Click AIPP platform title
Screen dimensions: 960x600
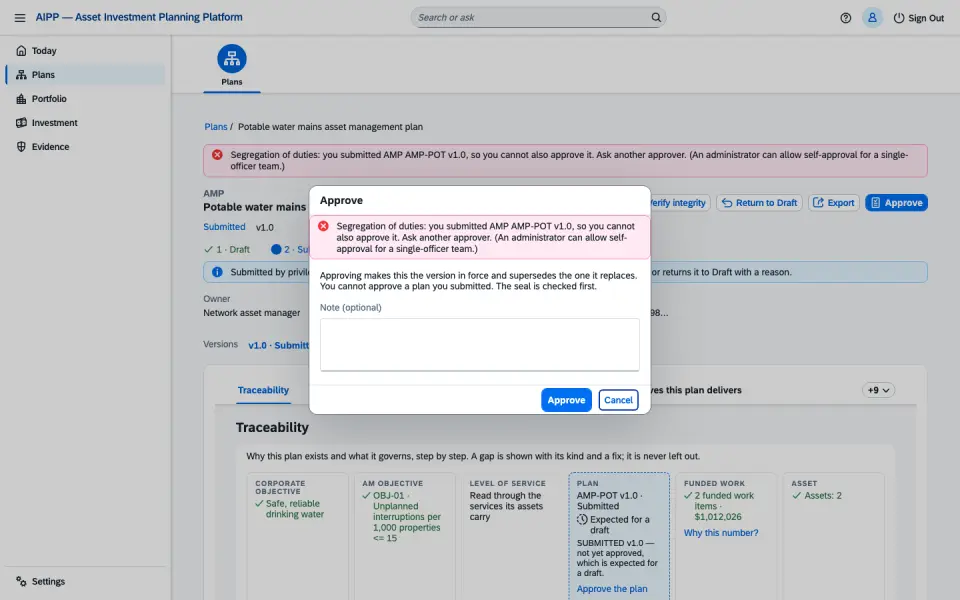tap(139, 17)
